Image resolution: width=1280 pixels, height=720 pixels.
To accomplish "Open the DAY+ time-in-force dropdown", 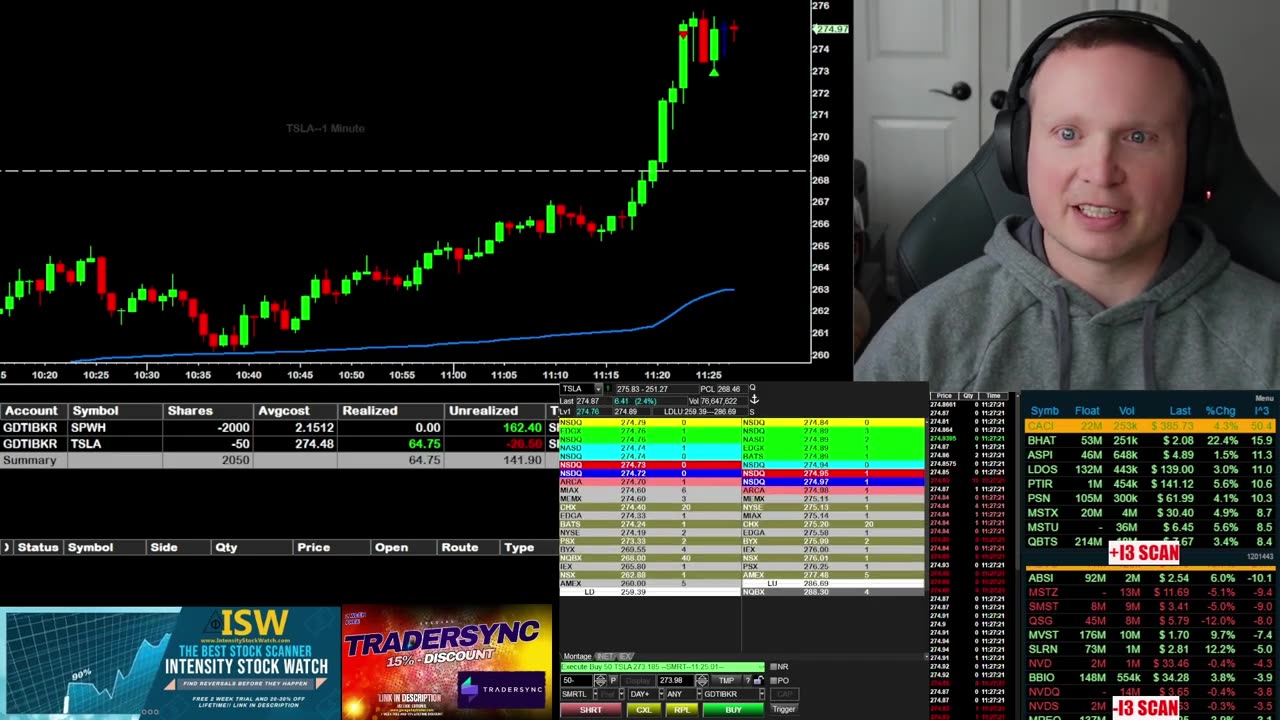I will point(662,694).
